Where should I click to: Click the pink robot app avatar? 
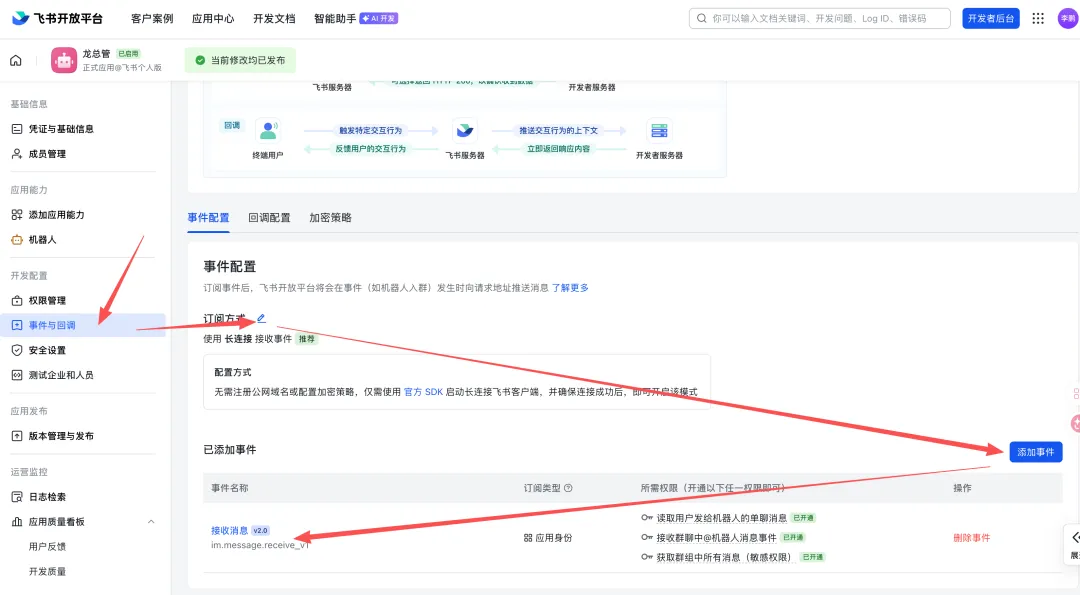pos(63,61)
